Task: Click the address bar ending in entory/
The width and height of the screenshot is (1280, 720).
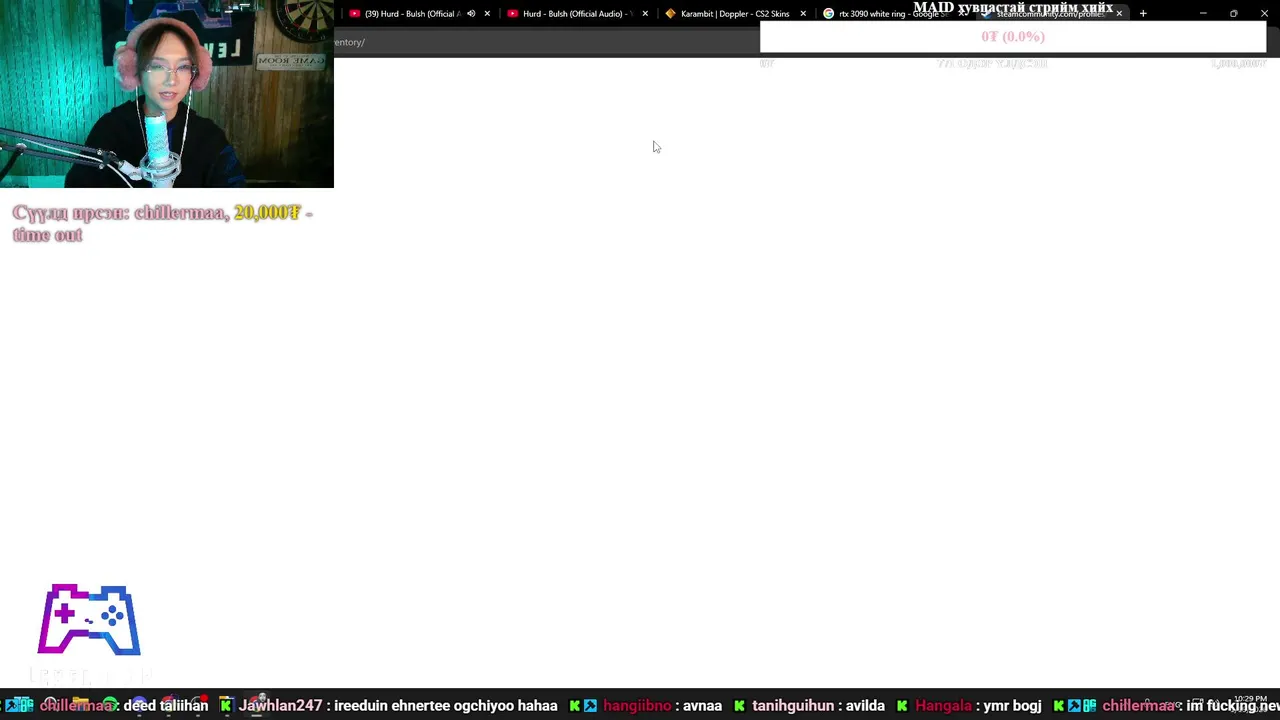Action: pyautogui.click(x=546, y=42)
